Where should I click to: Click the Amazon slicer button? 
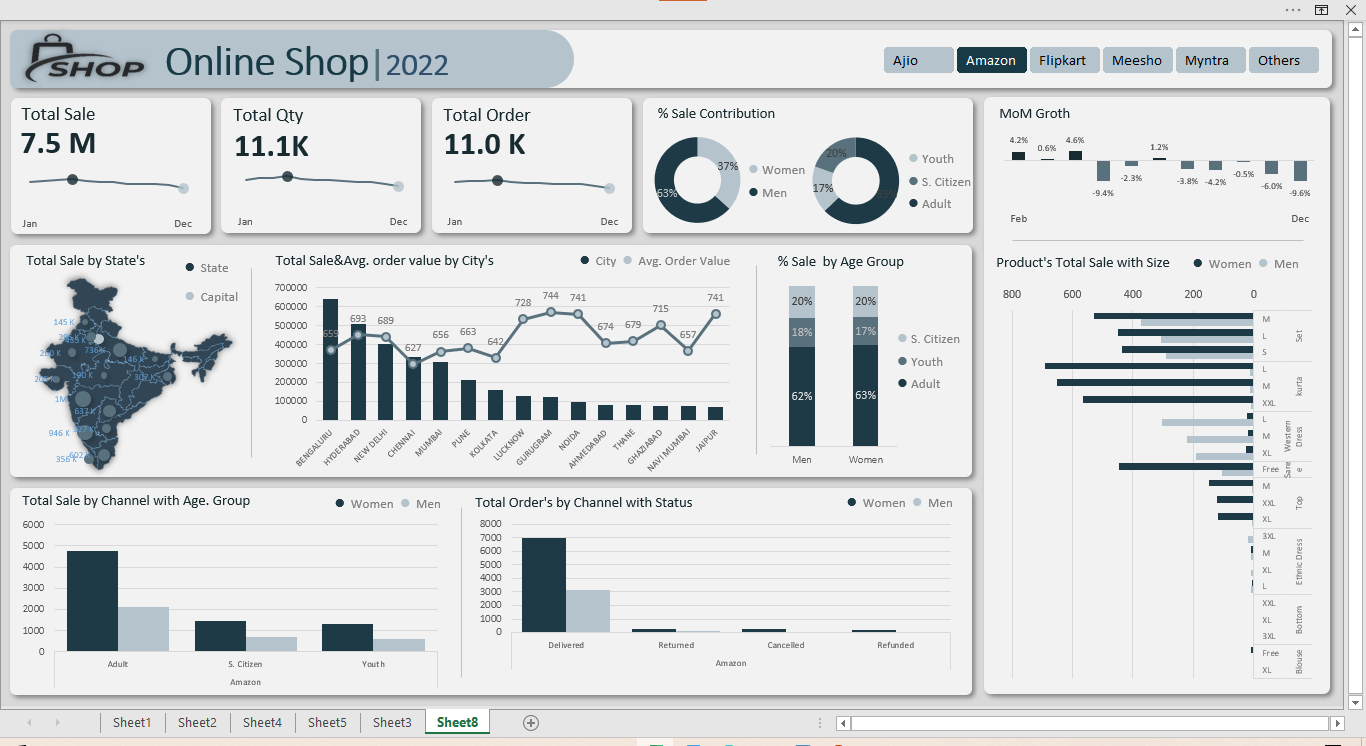click(992, 60)
